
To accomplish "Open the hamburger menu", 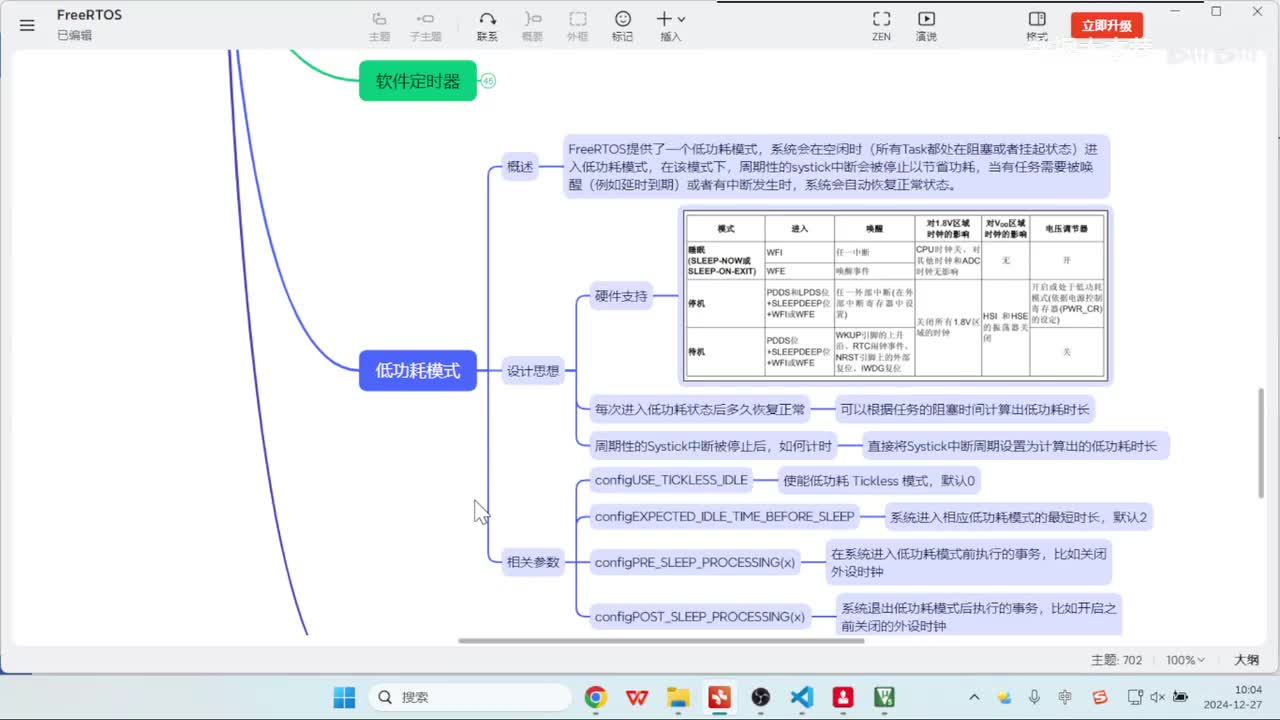I will pyautogui.click(x=27, y=25).
